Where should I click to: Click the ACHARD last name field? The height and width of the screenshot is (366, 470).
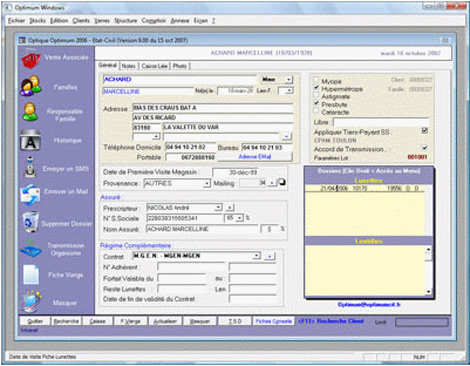(x=180, y=80)
